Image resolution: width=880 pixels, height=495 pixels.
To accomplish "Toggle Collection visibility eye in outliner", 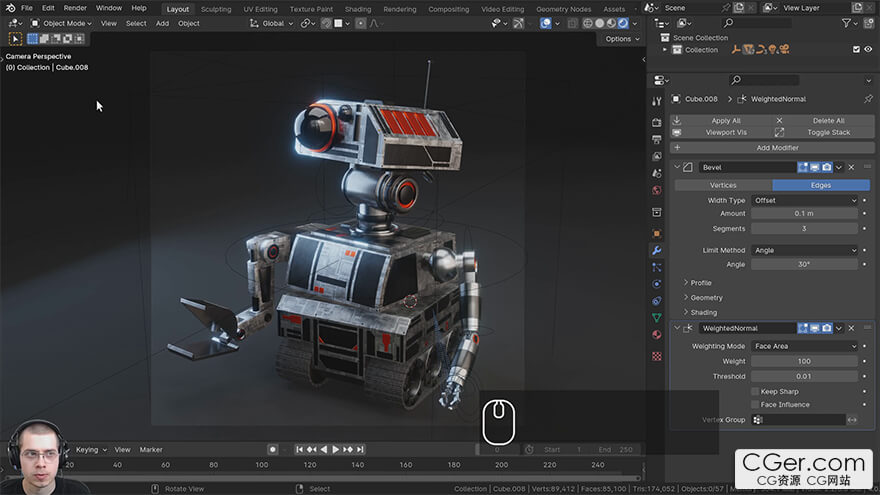I will coord(868,50).
